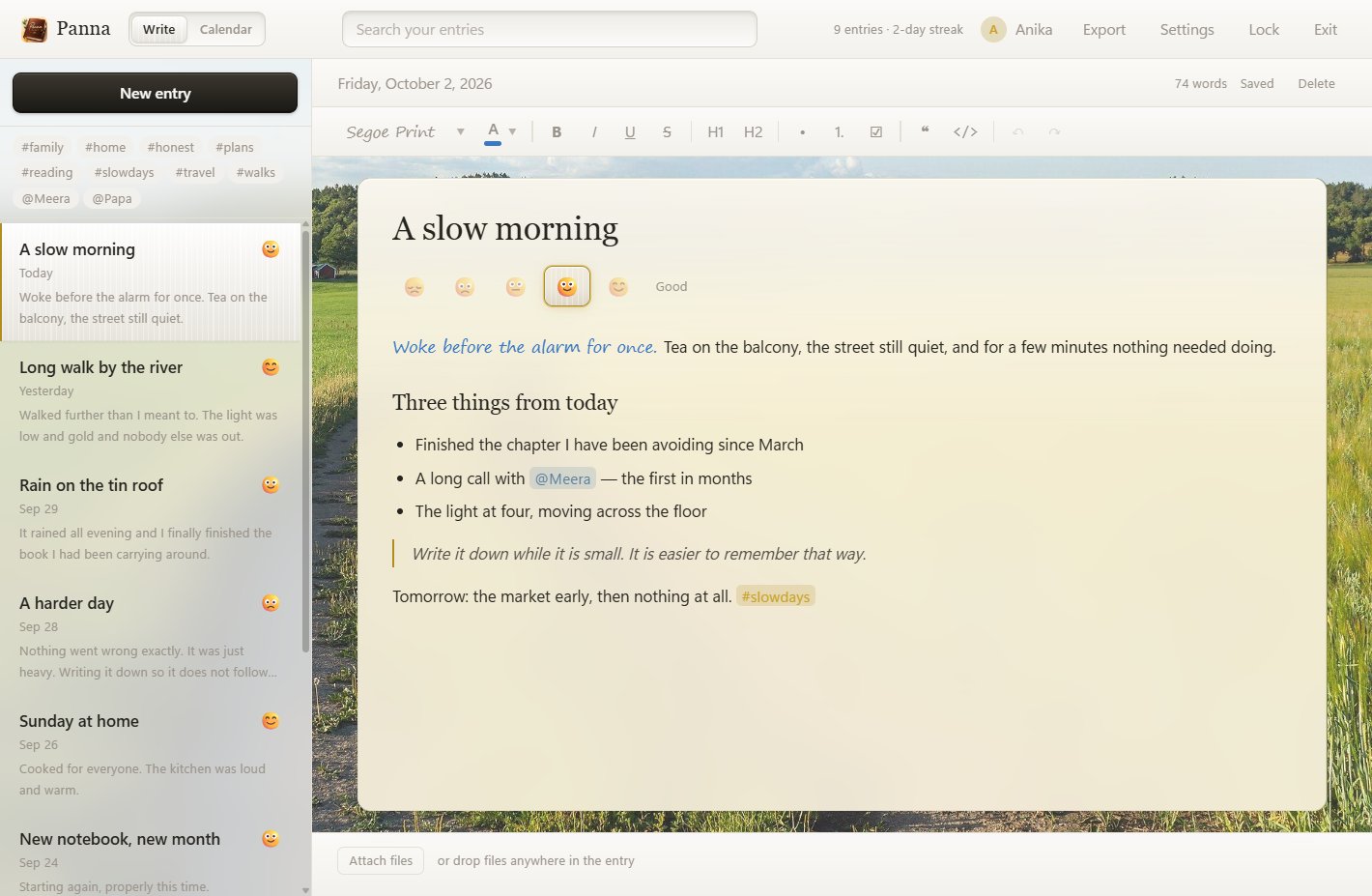Viewport: 1372px width, 896px height.
Task: Delete the current entry
Action: tap(1317, 83)
